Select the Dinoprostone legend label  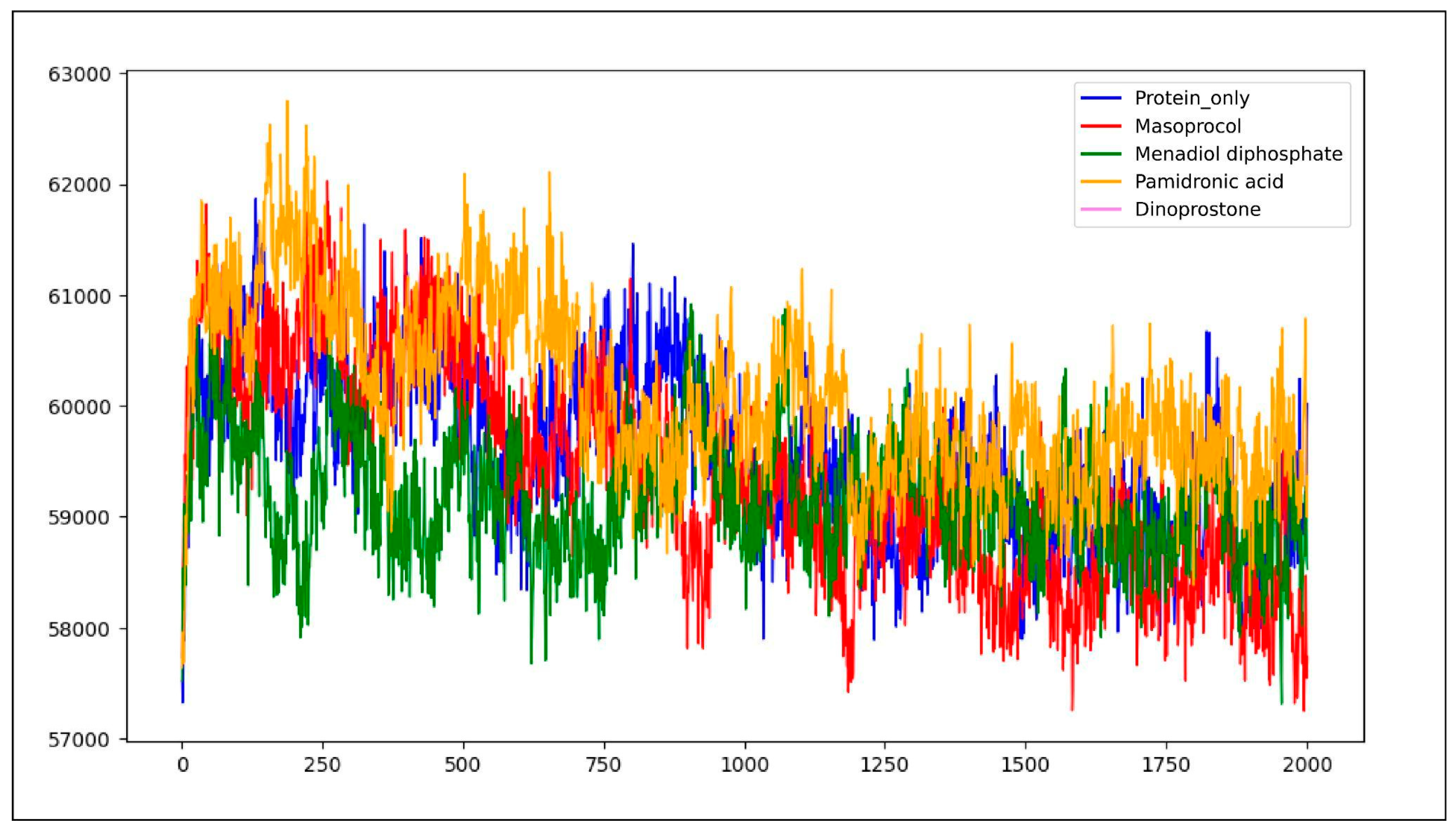1197,209
